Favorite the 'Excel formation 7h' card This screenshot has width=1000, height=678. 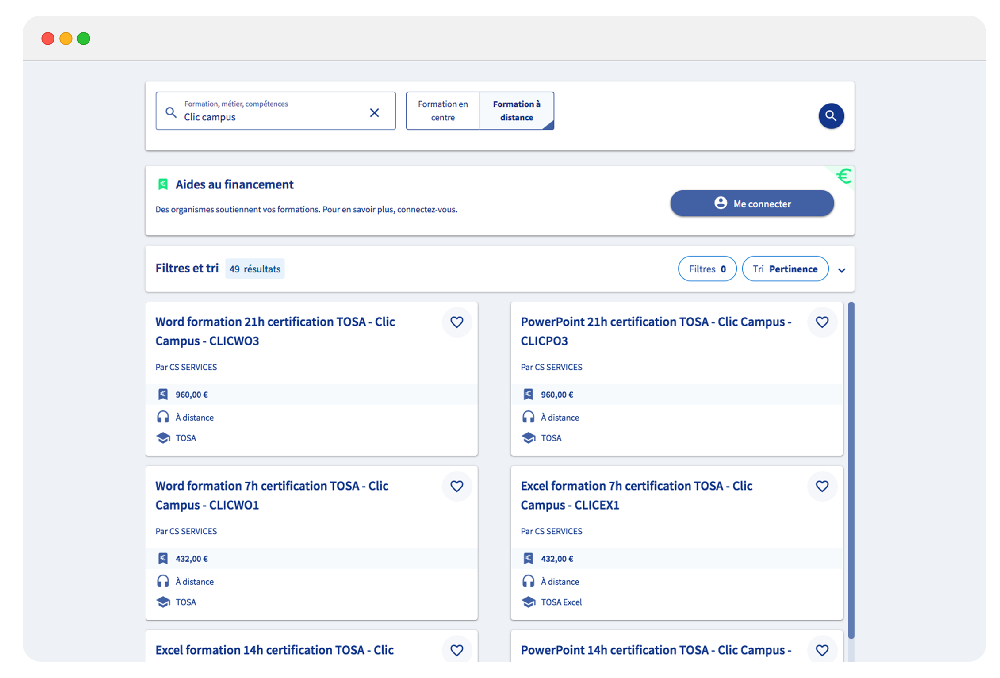coord(822,486)
